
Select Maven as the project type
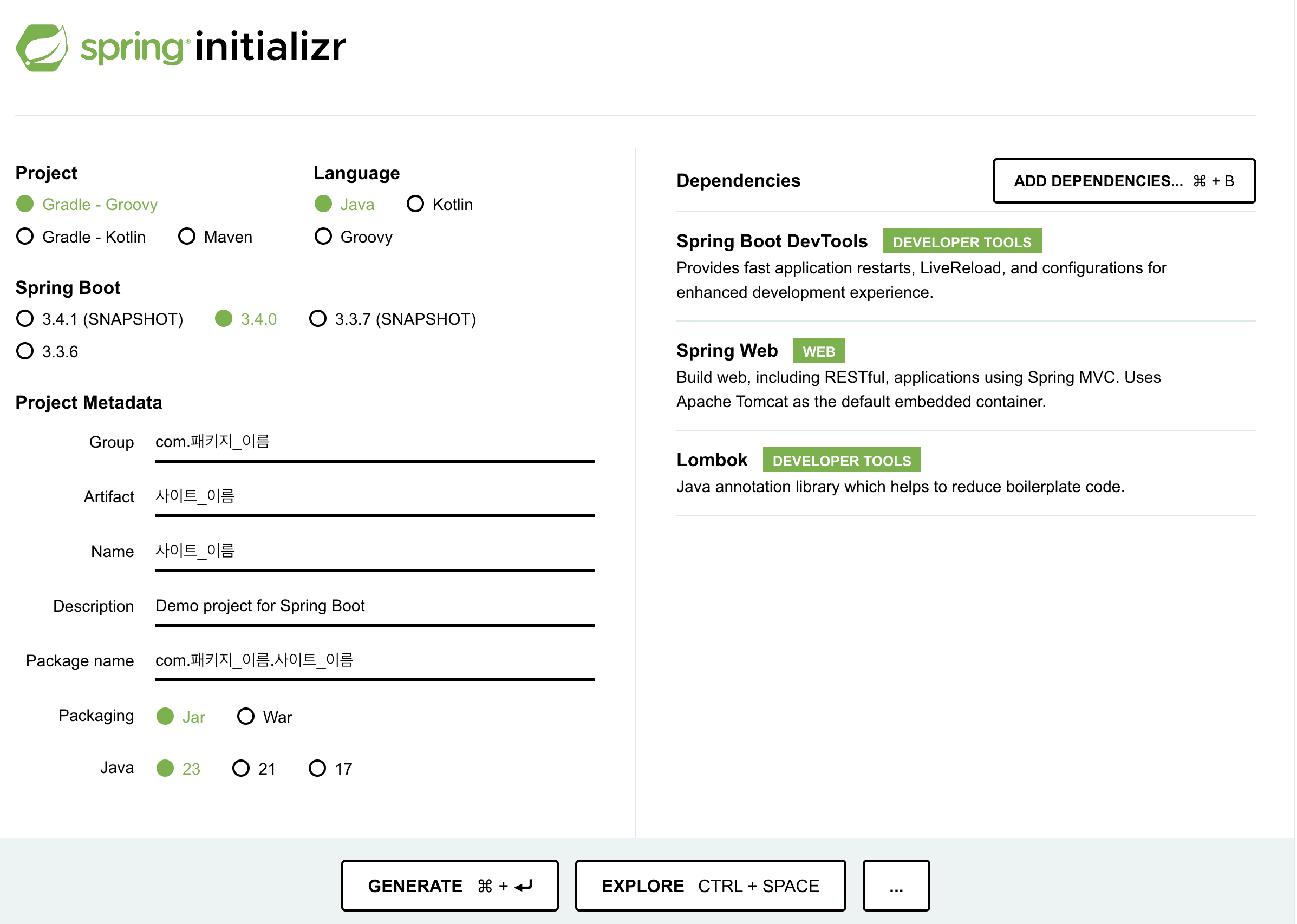(187, 237)
